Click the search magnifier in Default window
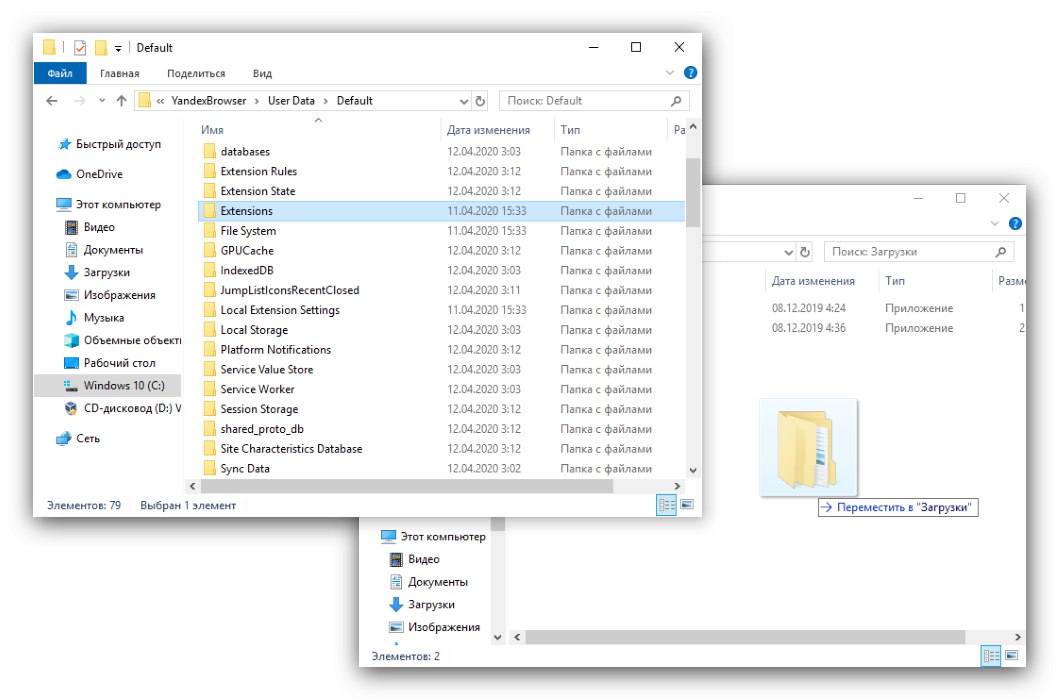 pos(676,101)
